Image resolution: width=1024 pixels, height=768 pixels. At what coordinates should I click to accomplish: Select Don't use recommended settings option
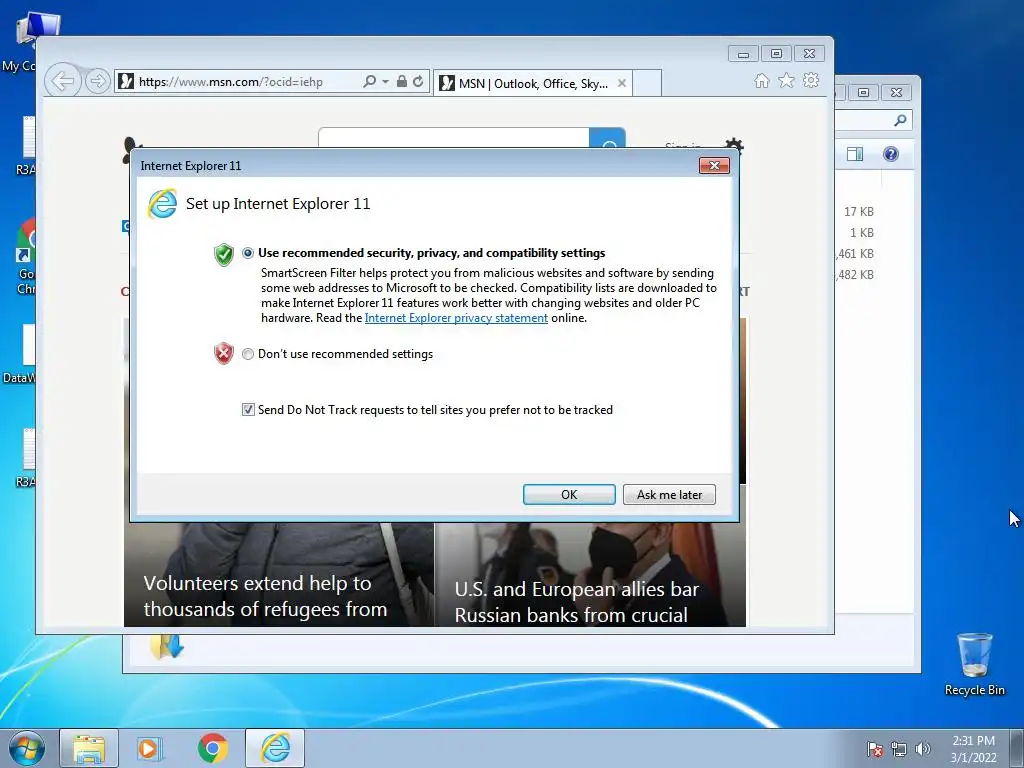(x=248, y=354)
